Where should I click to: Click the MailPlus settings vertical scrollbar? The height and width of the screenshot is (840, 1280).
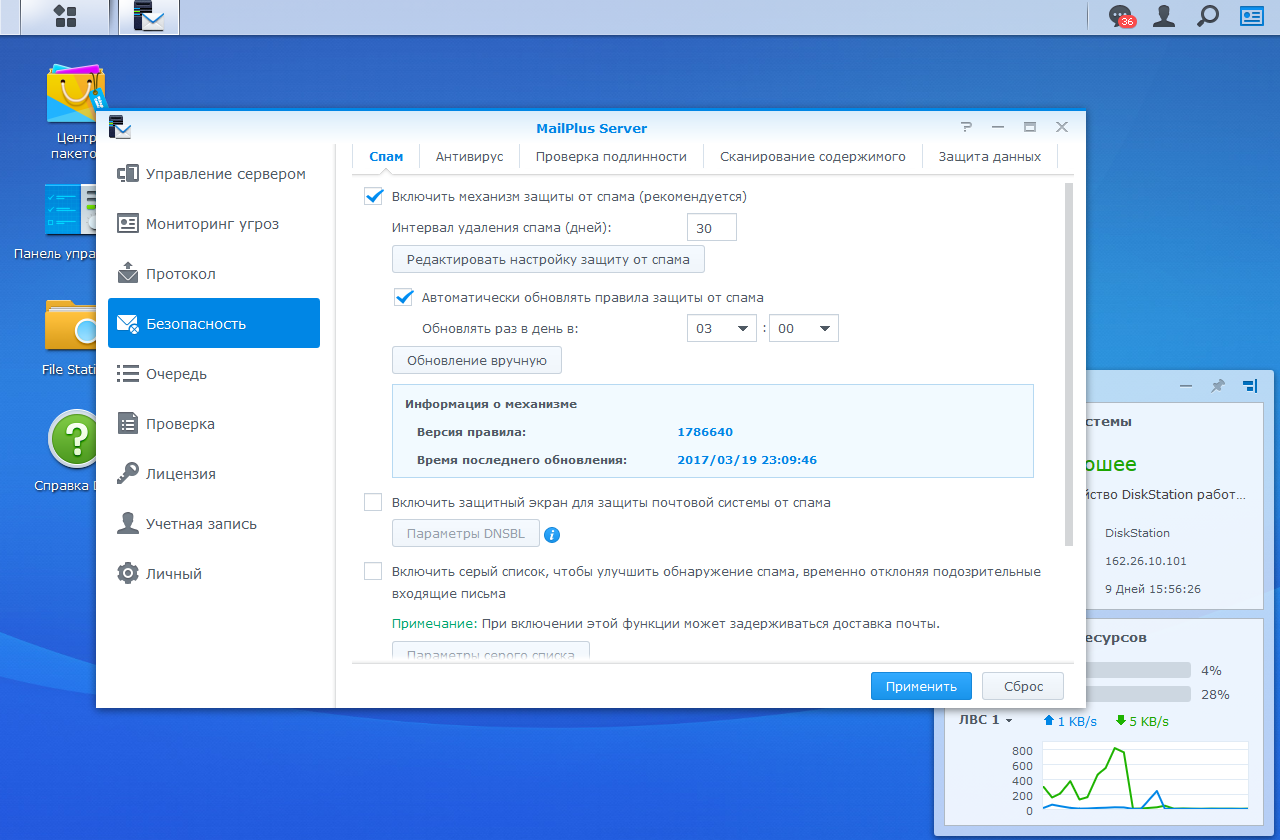tap(1069, 364)
